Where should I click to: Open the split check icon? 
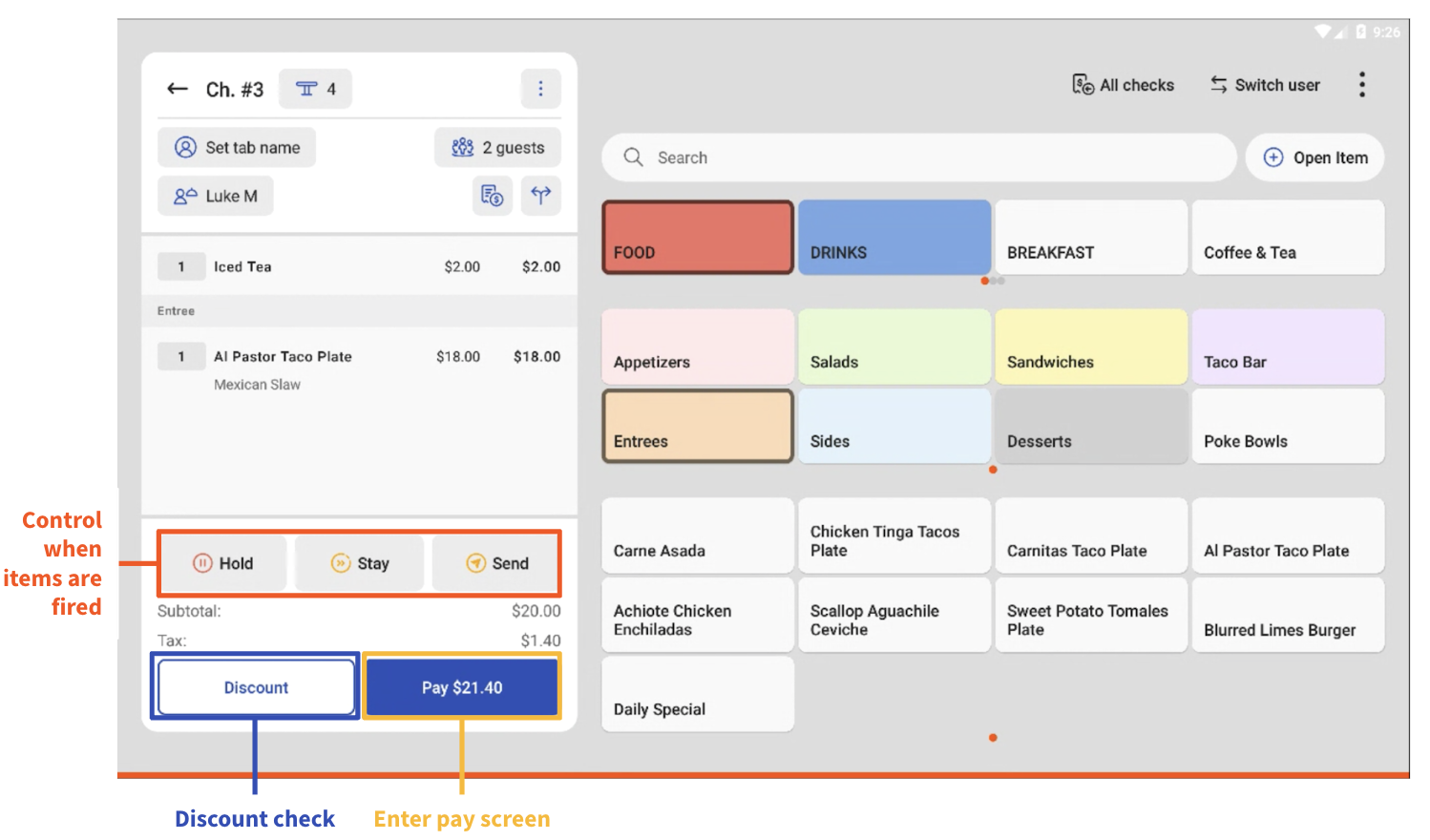541,196
